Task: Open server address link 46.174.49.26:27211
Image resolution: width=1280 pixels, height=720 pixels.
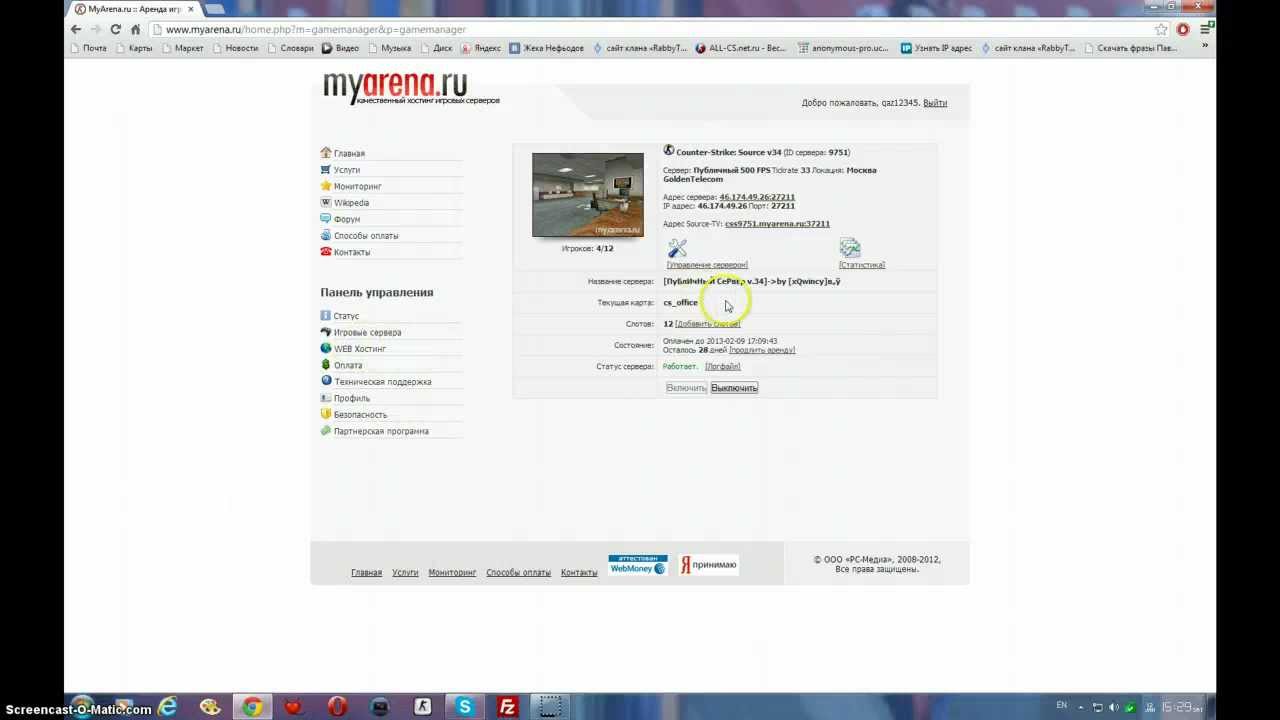Action: [757, 197]
